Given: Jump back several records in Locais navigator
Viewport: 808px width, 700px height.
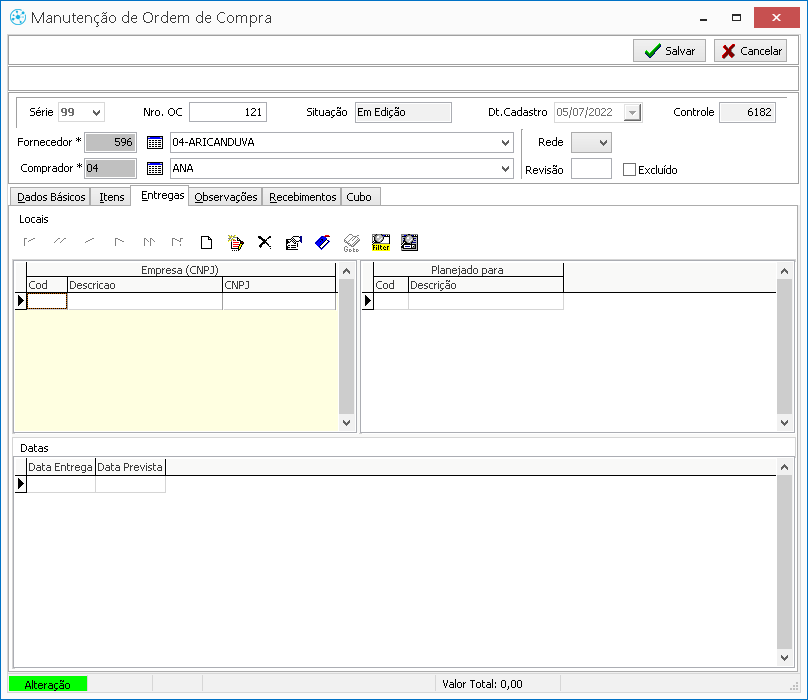Looking at the screenshot, I should click(60, 242).
